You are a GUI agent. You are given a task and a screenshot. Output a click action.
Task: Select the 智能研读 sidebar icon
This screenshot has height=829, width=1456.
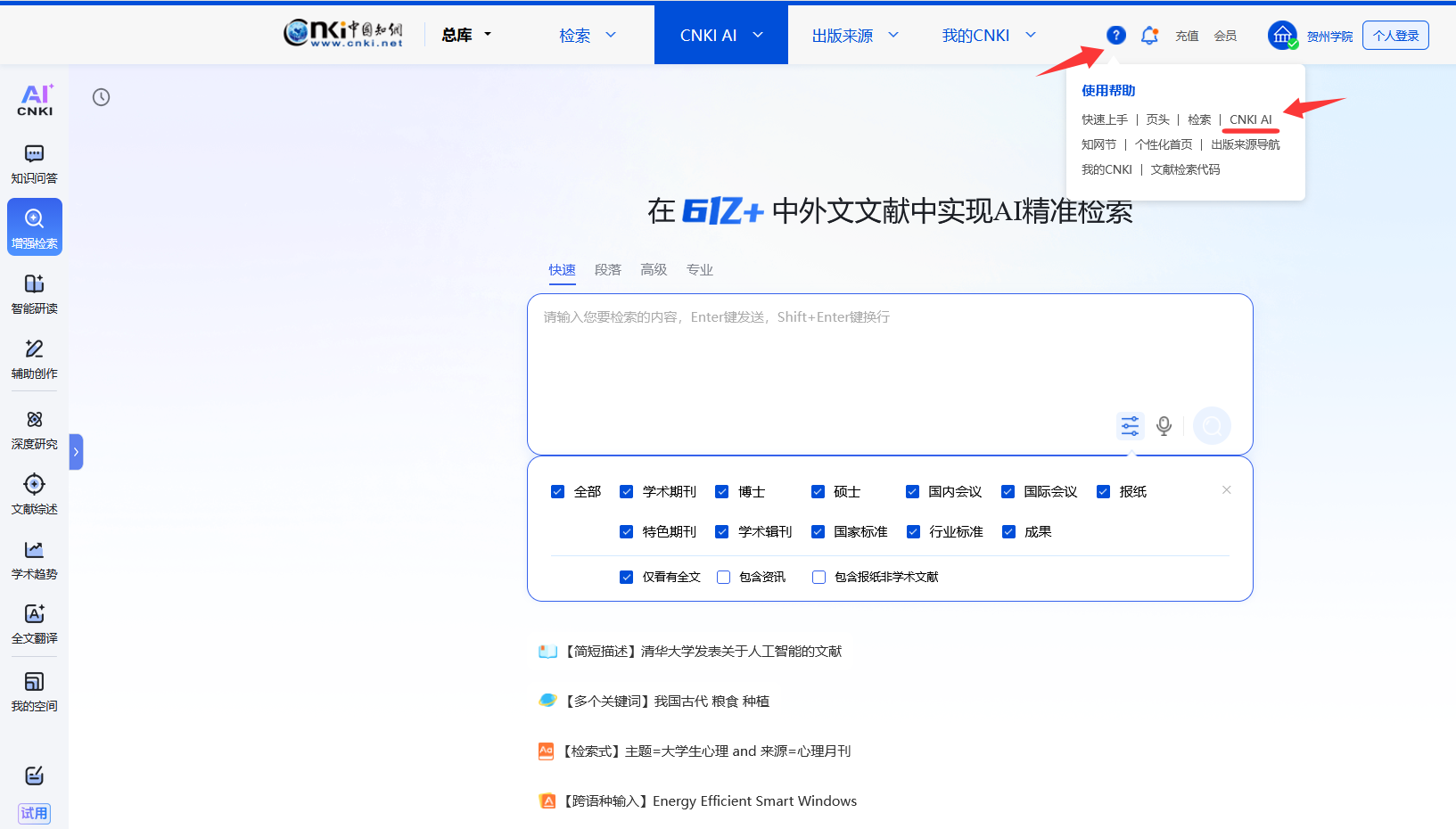(x=34, y=293)
